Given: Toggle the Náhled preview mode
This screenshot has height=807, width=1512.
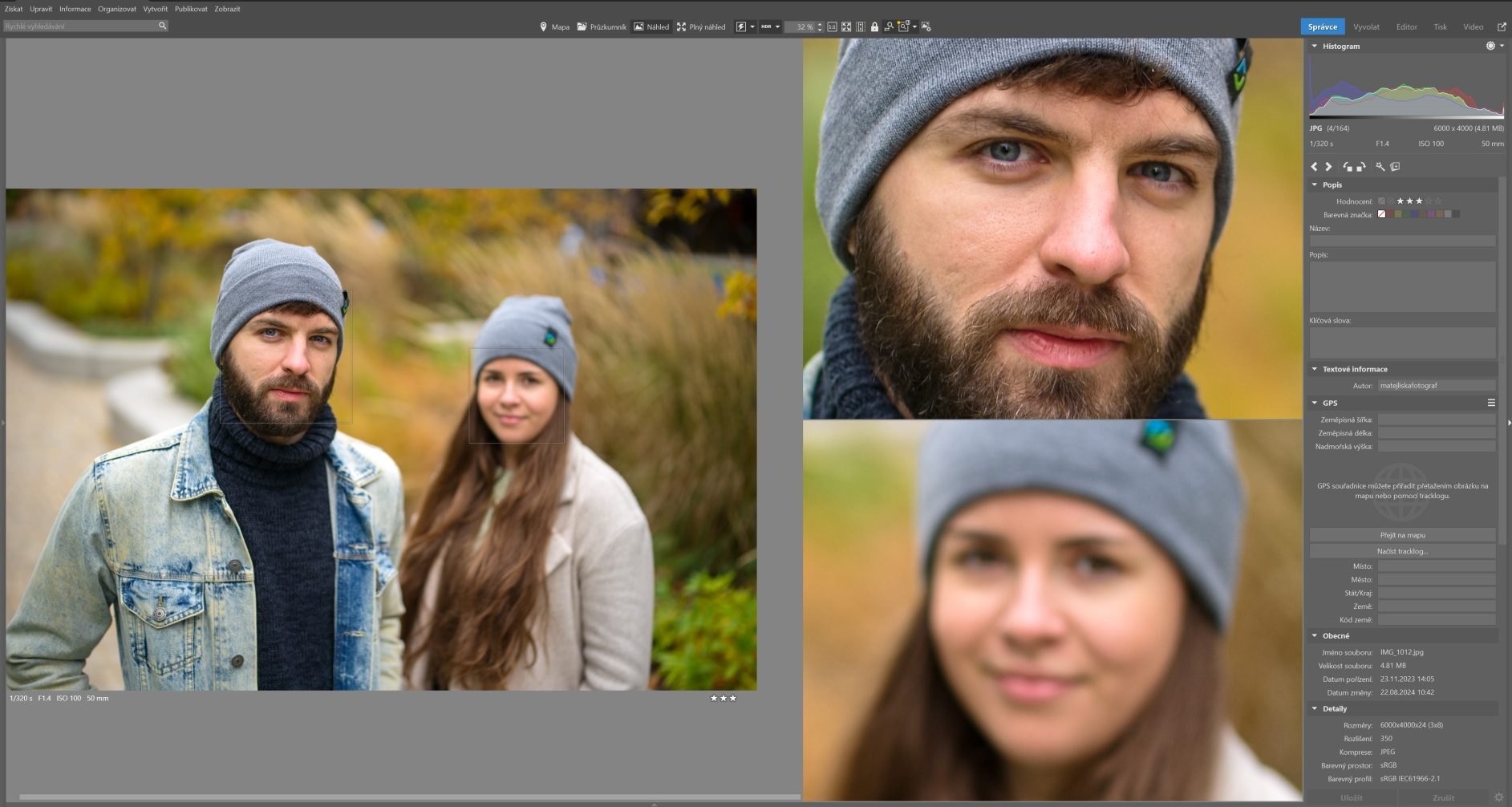Looking at the screenshot, I should click(x=651, y=26).
